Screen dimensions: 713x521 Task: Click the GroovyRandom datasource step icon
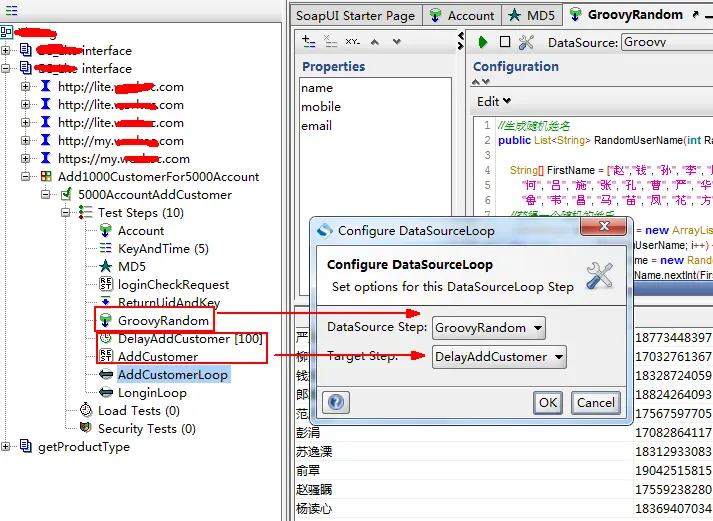[105, 320]
